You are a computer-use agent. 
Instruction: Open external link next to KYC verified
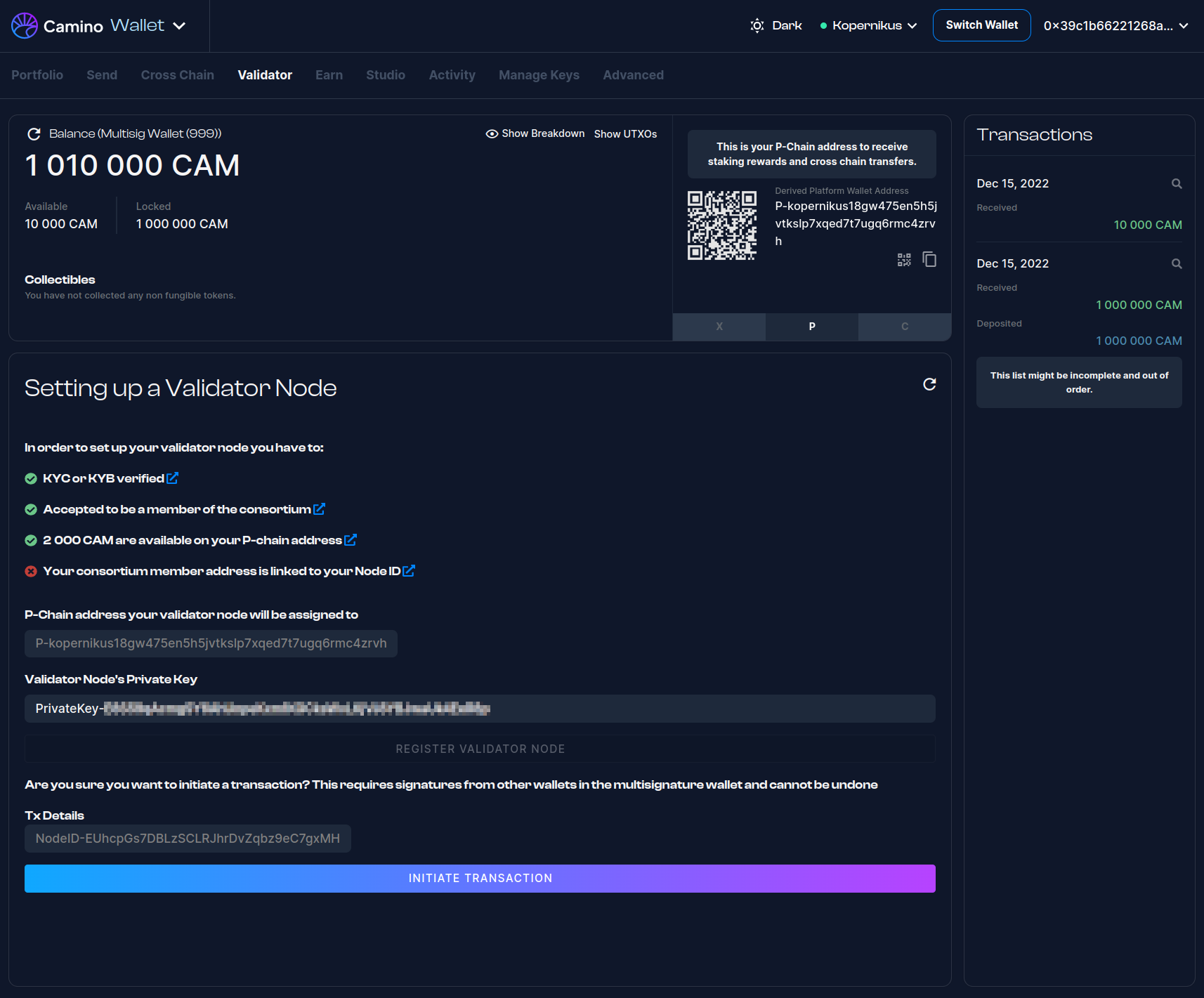pos(173,478)
